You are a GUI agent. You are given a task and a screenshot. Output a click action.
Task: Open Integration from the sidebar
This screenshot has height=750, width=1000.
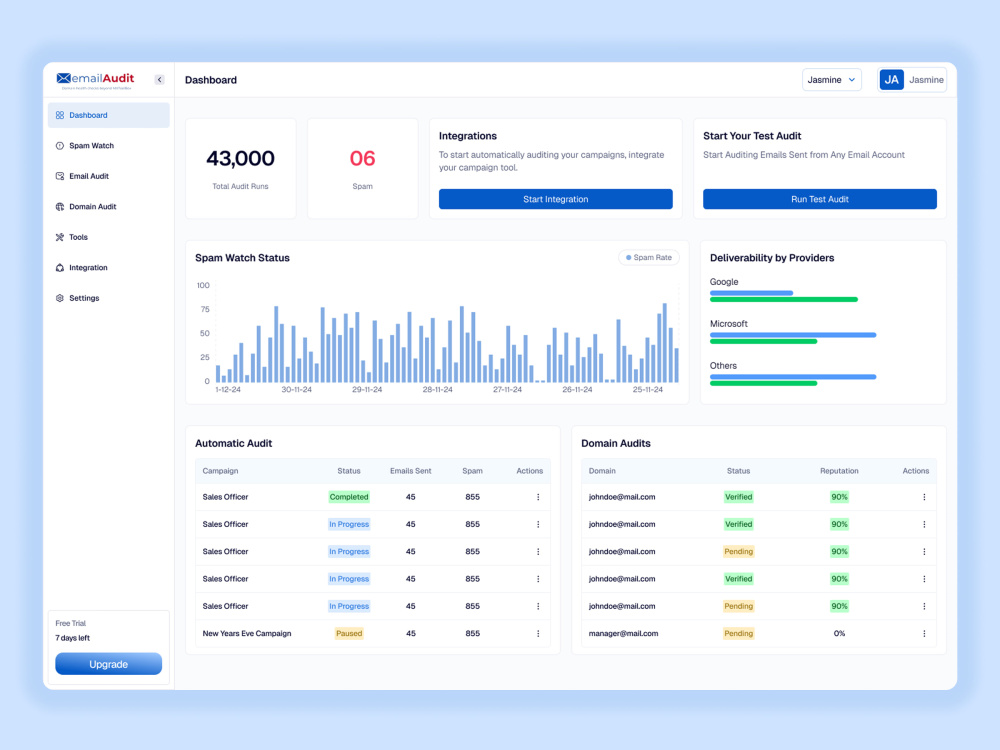108,268
